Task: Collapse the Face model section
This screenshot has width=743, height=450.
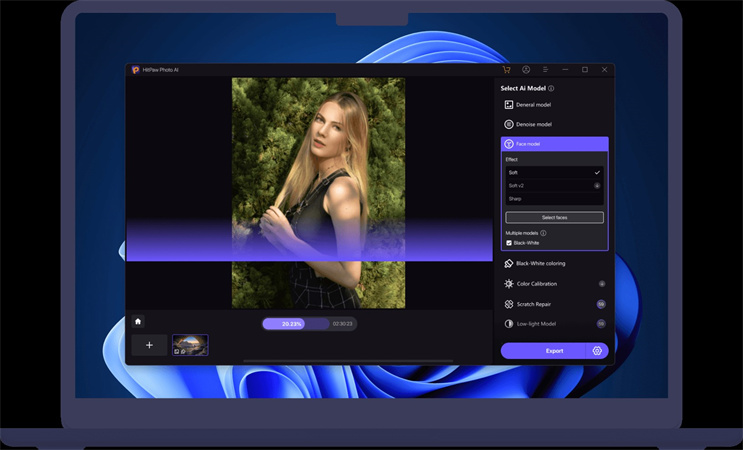Action: click(554, 144)
